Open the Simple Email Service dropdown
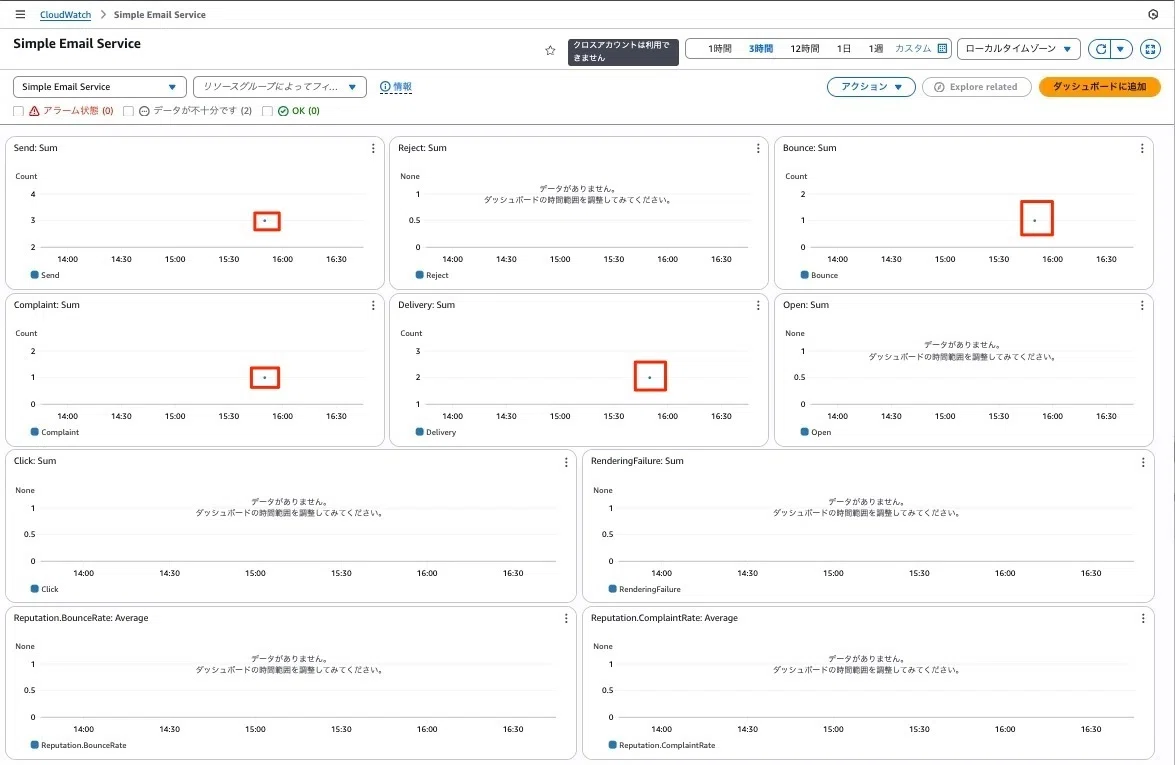The image size is (1175, 765). coord(99,87)
